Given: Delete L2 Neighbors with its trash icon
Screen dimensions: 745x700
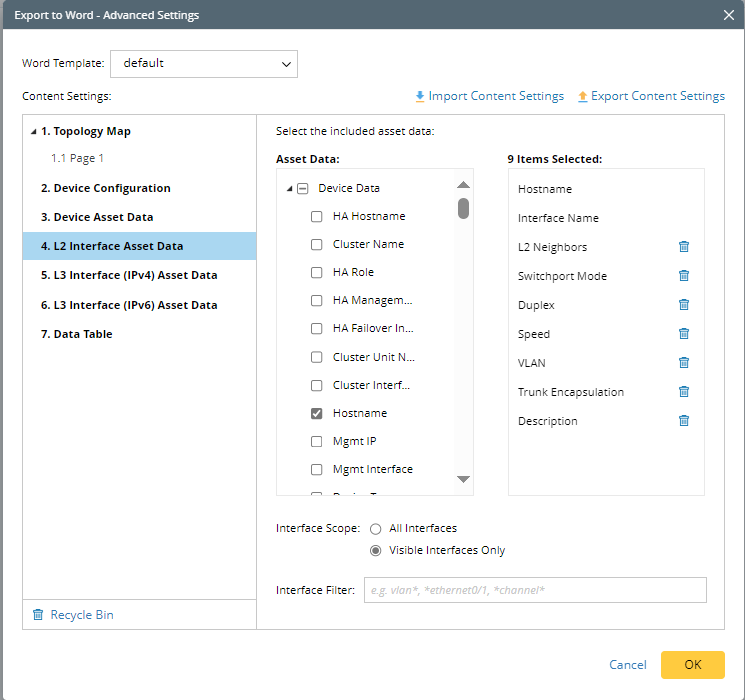Looking at the screenshot, I should point(684,247).
